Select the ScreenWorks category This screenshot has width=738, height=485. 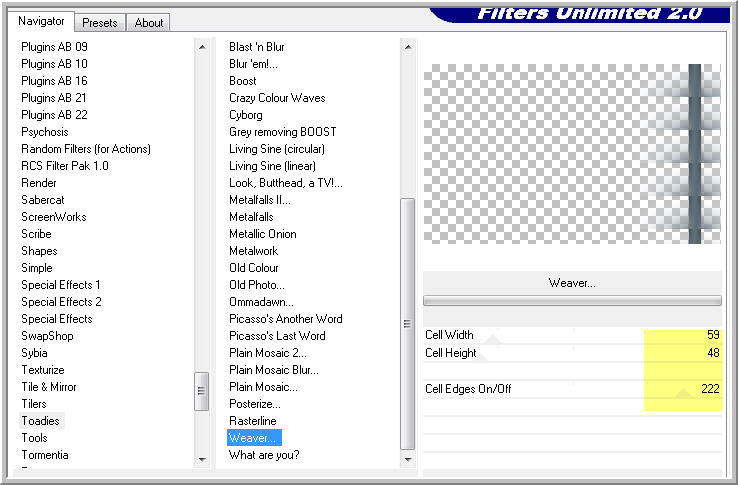click(x=54, y=217)
